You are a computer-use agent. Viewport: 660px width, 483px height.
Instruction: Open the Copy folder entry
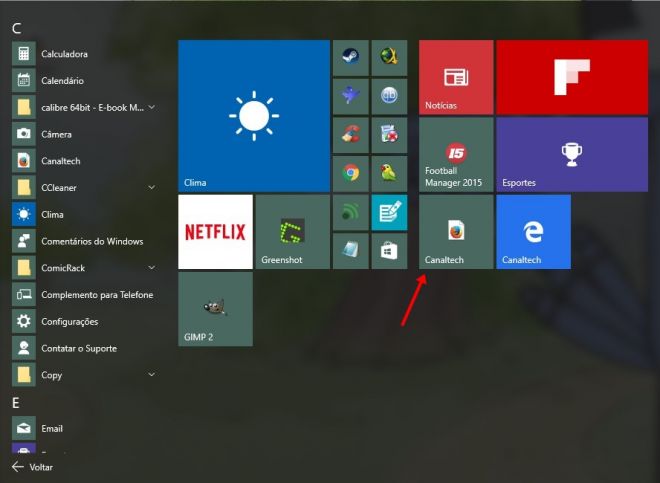(84, 375)
